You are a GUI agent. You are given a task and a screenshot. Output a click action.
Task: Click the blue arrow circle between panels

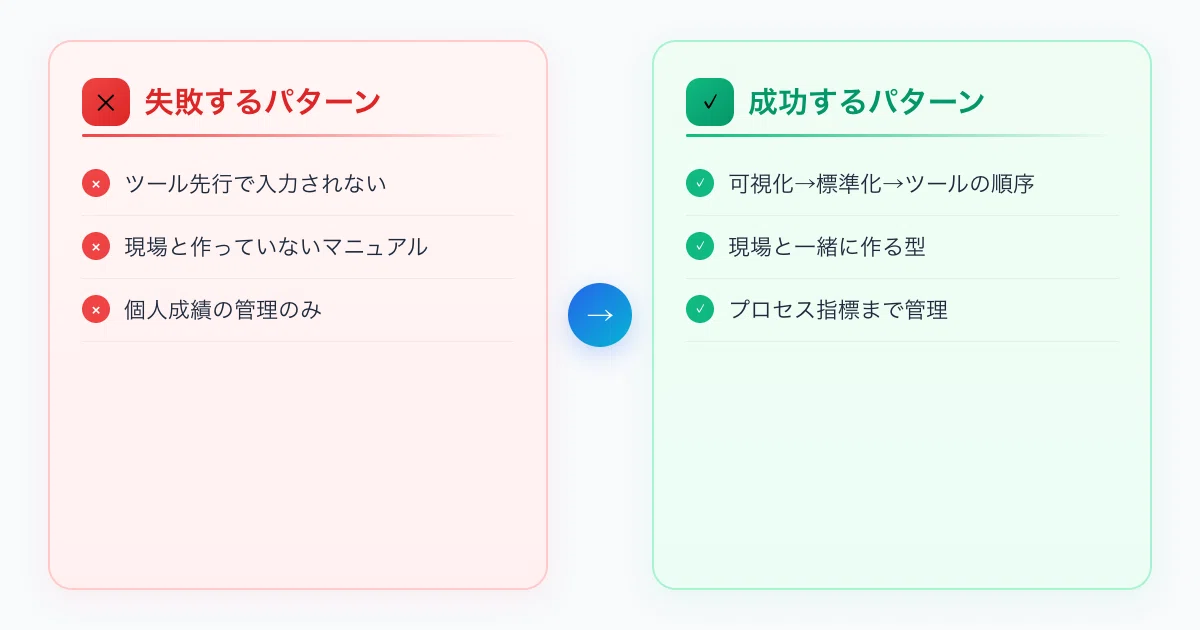600,315
